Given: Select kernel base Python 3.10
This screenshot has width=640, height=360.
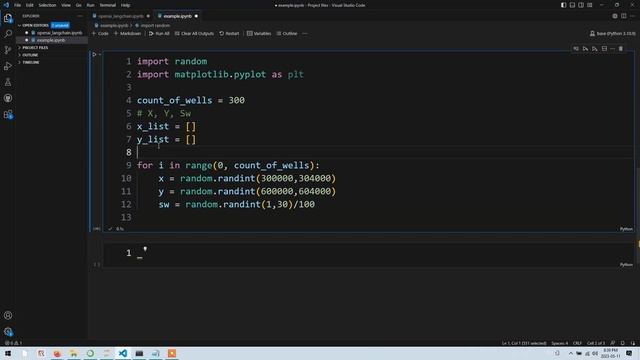Looking at the screenshot, I should [613, 33].
